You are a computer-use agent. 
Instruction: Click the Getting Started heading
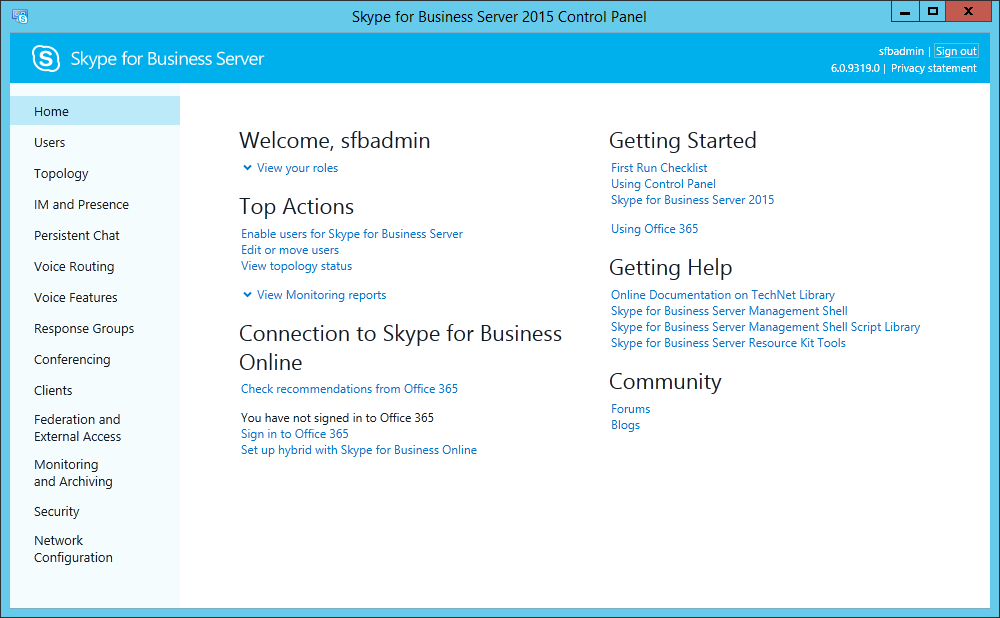pyautogui.click(x=682, y=140)
